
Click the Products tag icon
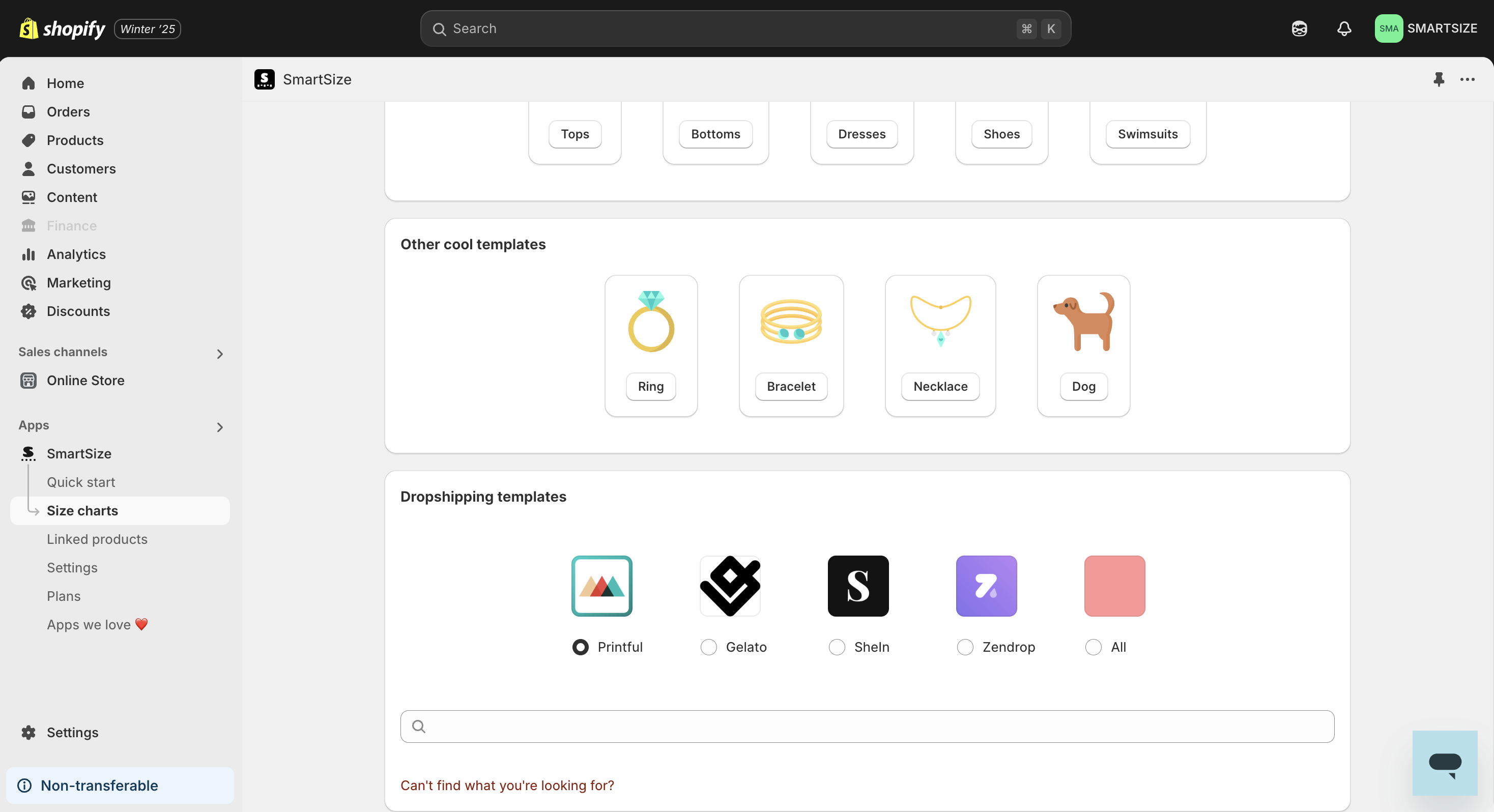point(28,140)
